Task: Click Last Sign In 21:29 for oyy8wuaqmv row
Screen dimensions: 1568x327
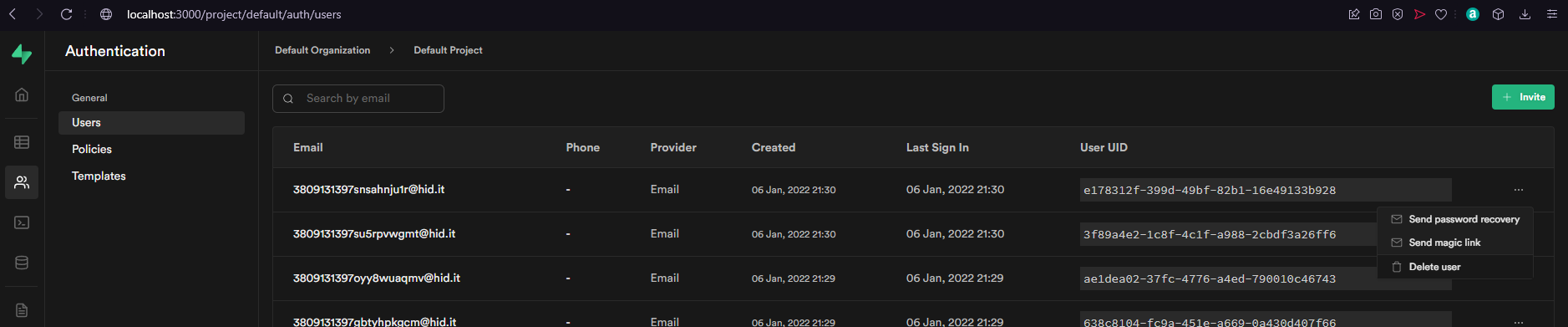Action: pyautogui.click(x=955, y=278)
